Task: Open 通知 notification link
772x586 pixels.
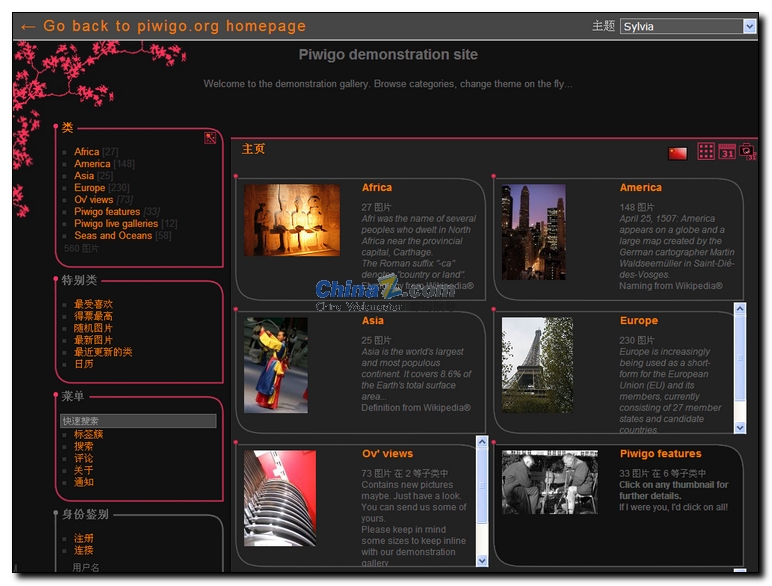Action: [84, 482]
